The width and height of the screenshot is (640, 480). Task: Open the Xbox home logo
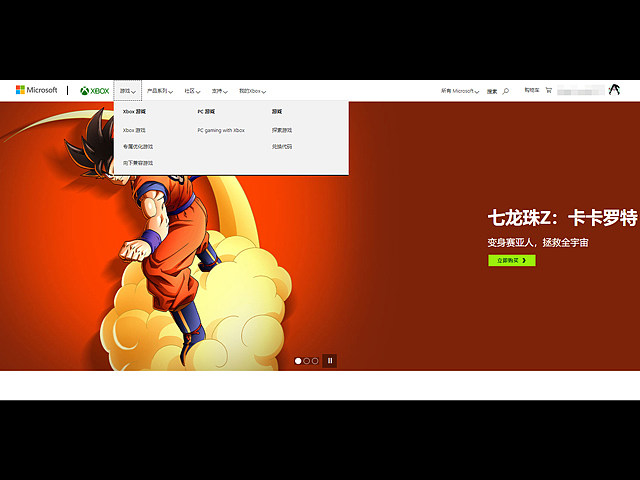95,91
